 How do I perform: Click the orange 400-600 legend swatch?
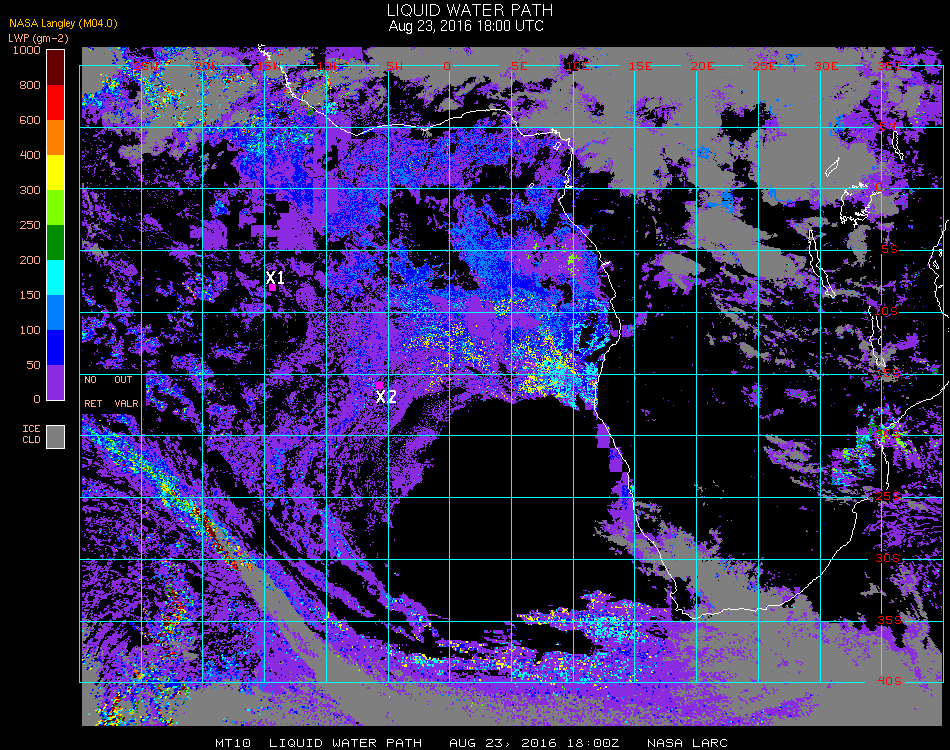coord(56,138)
